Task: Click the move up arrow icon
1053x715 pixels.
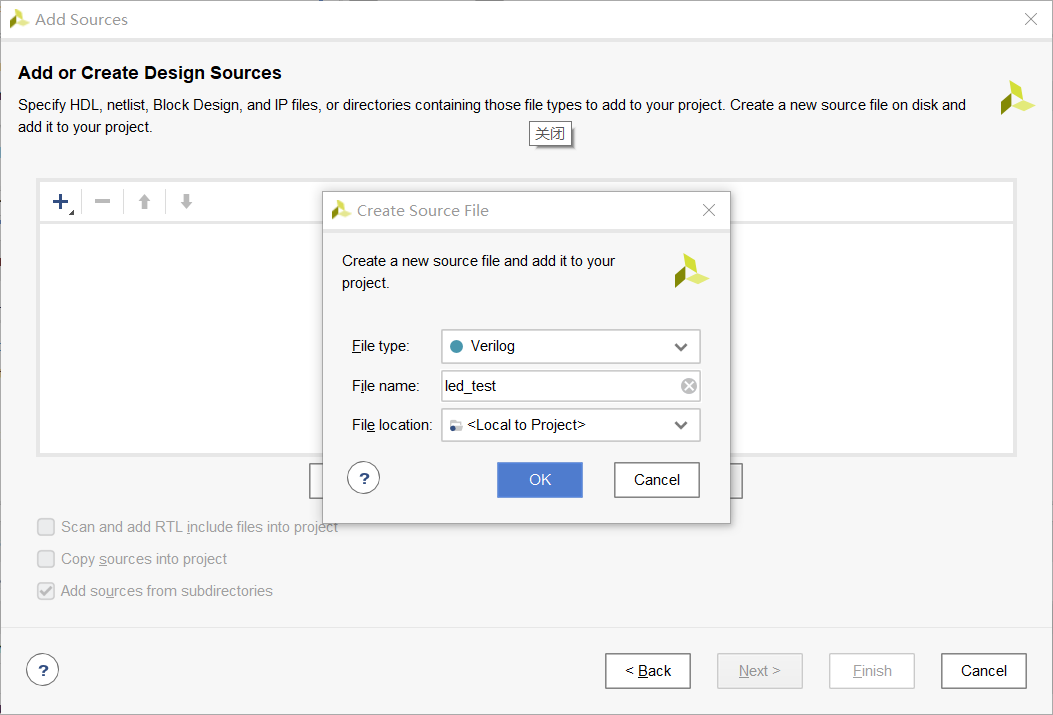Action: pyautogui.click(x=144, y=201)
